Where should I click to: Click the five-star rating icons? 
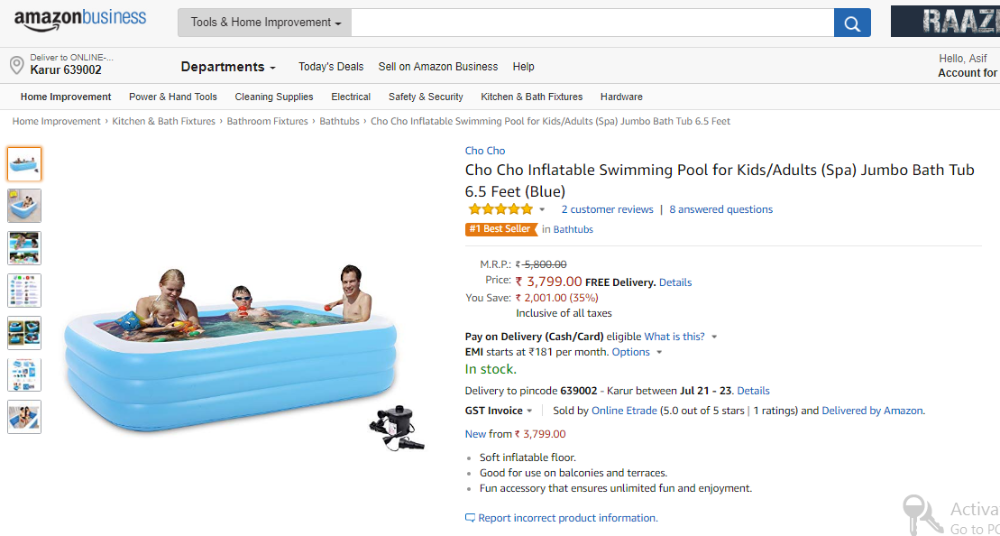coord(500,210)
